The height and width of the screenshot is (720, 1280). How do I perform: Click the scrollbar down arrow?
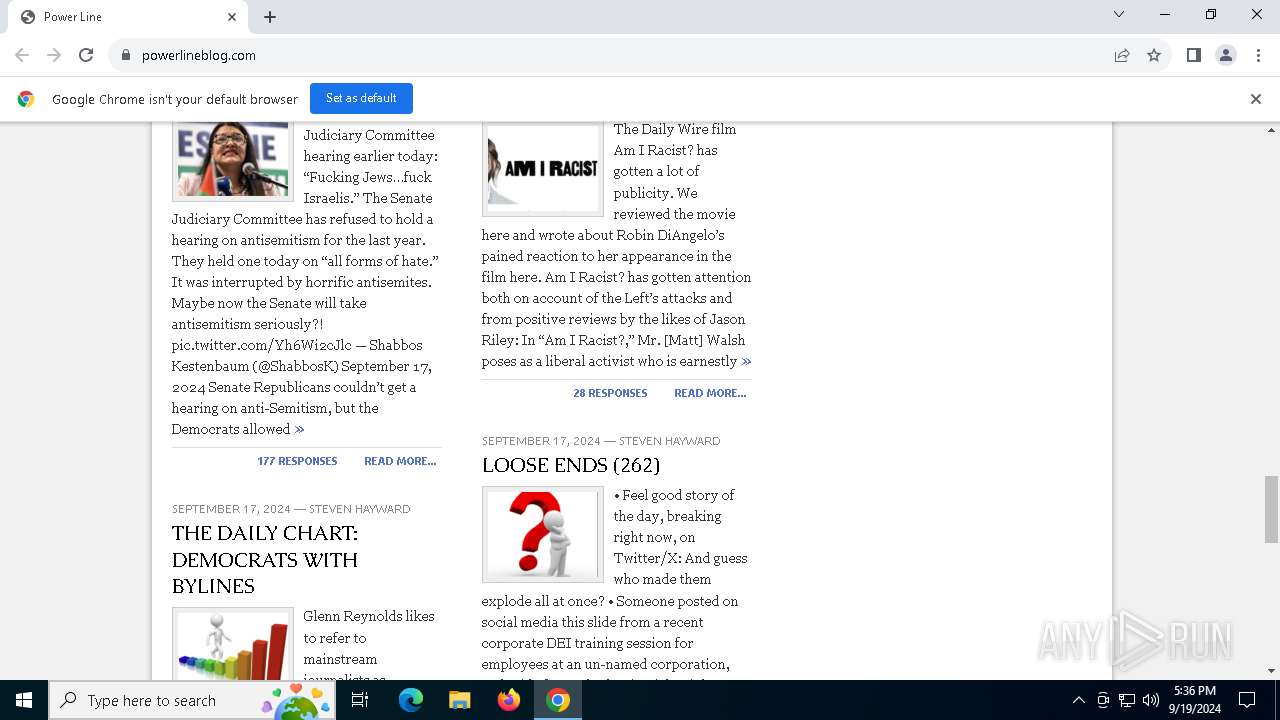coord(1272,671)
